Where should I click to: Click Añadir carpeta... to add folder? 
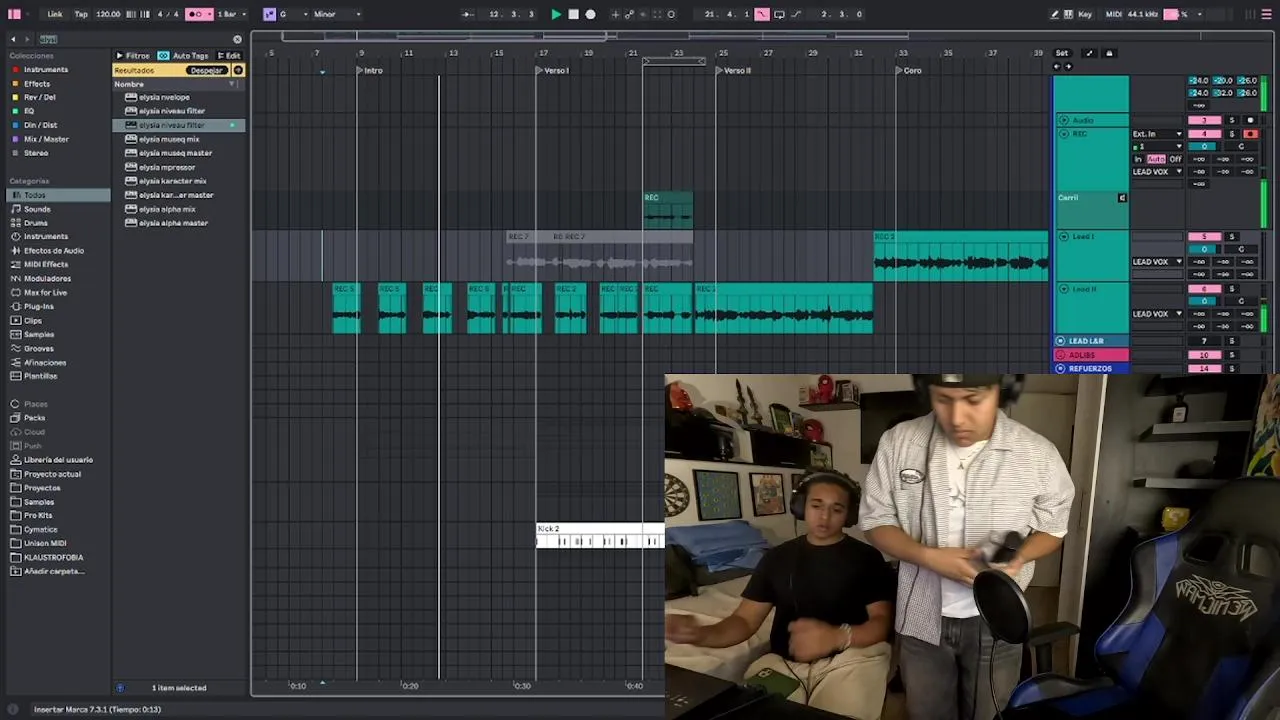pos(54,571)
